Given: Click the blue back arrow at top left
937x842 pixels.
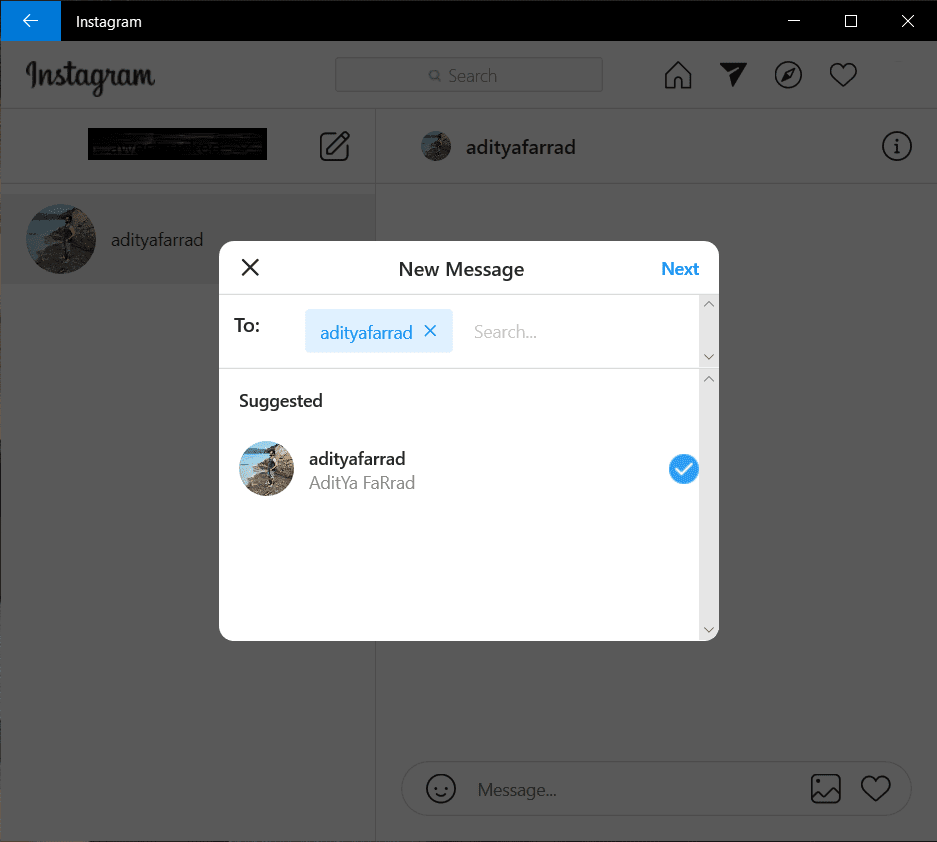Looking at the screenshot, I should 30,20.
